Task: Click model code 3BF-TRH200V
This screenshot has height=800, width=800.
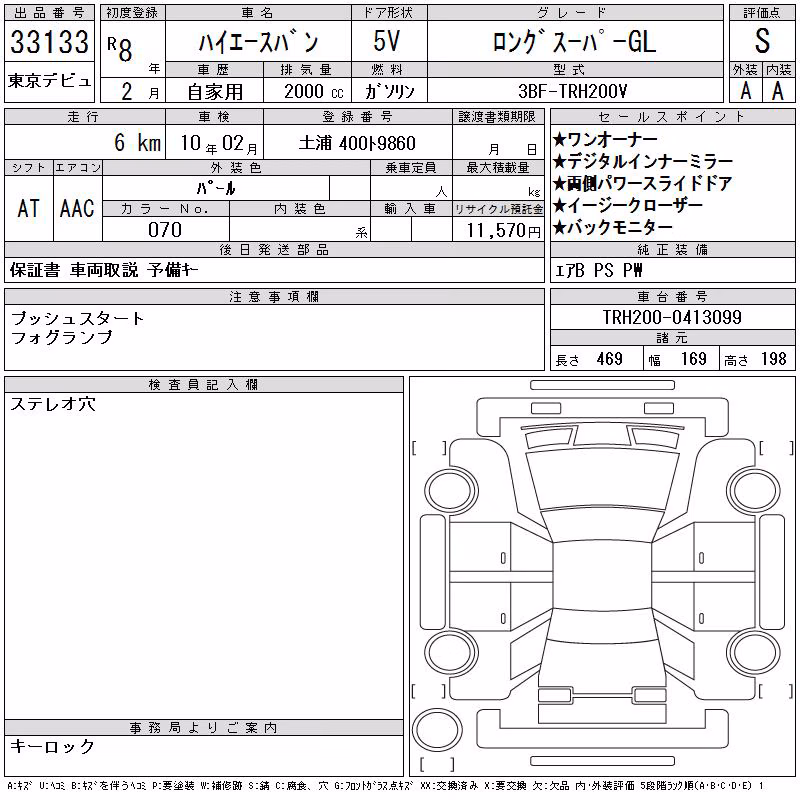Action: click(x=572, y=91)
